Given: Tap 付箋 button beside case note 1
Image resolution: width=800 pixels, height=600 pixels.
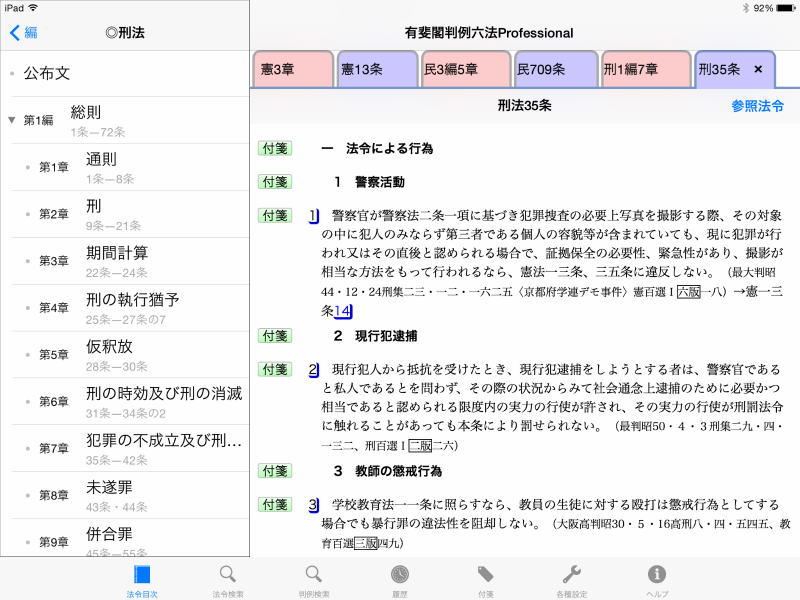Looking at the screenshot, I should click(x=275, y=215).
